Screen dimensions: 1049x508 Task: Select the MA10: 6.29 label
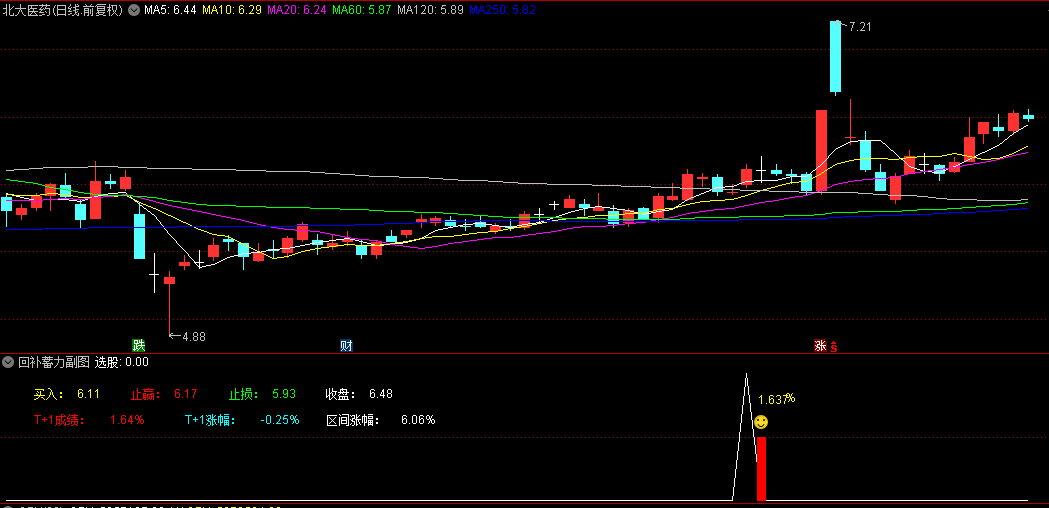point(231,10)
